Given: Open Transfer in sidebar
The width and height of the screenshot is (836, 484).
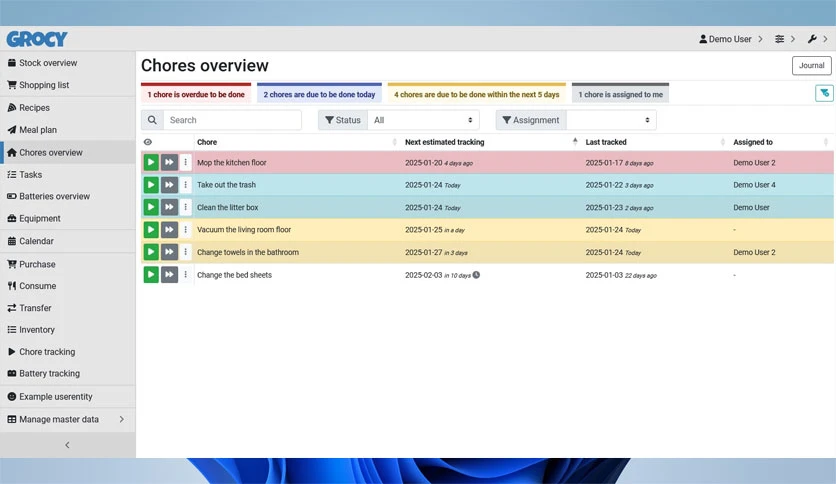Looking at the screenshot, I should (x=67, y=308).
